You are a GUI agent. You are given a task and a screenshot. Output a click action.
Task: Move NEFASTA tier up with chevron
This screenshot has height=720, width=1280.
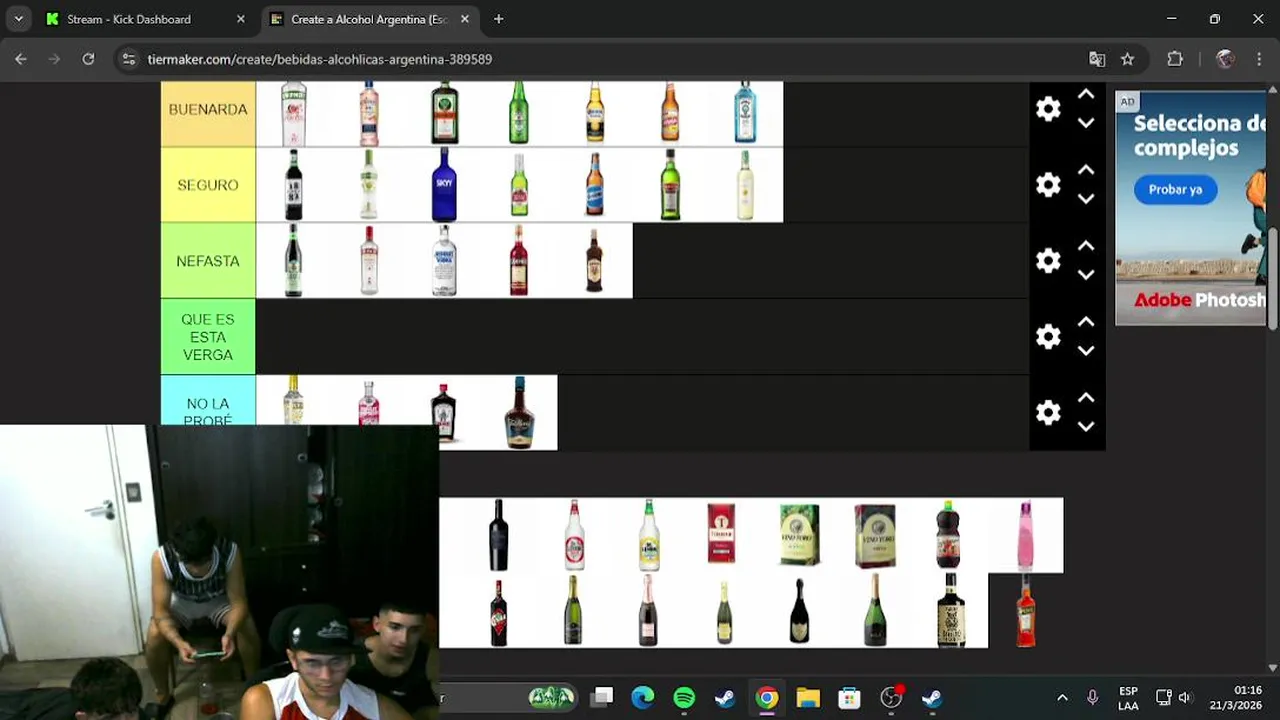click(1086, 247)
